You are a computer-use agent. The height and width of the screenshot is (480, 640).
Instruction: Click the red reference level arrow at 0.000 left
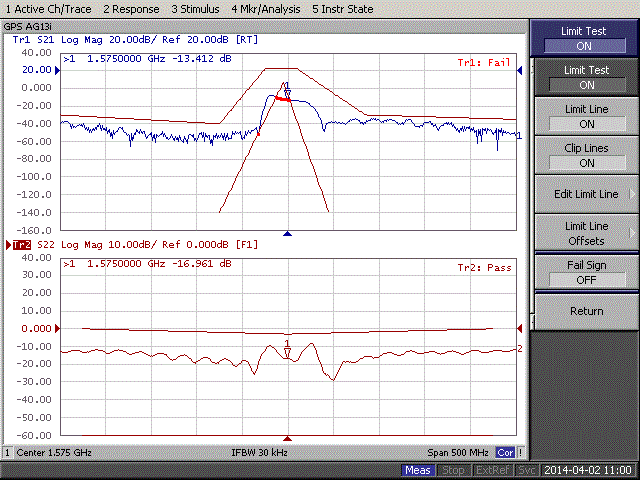(58, 328)
